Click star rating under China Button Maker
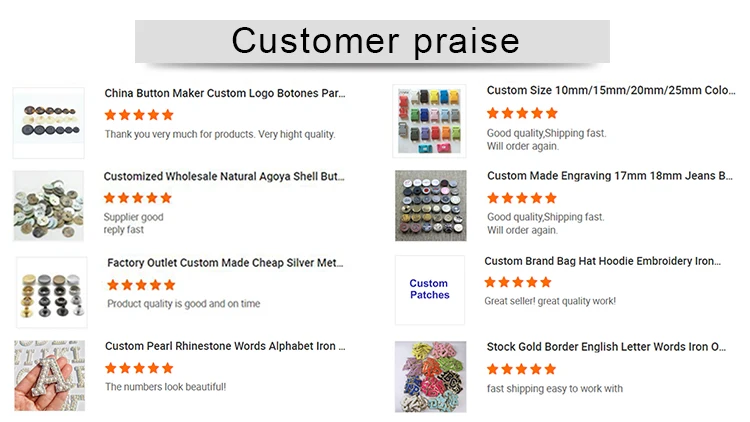750x422 pixels. (x=138, y=115)
